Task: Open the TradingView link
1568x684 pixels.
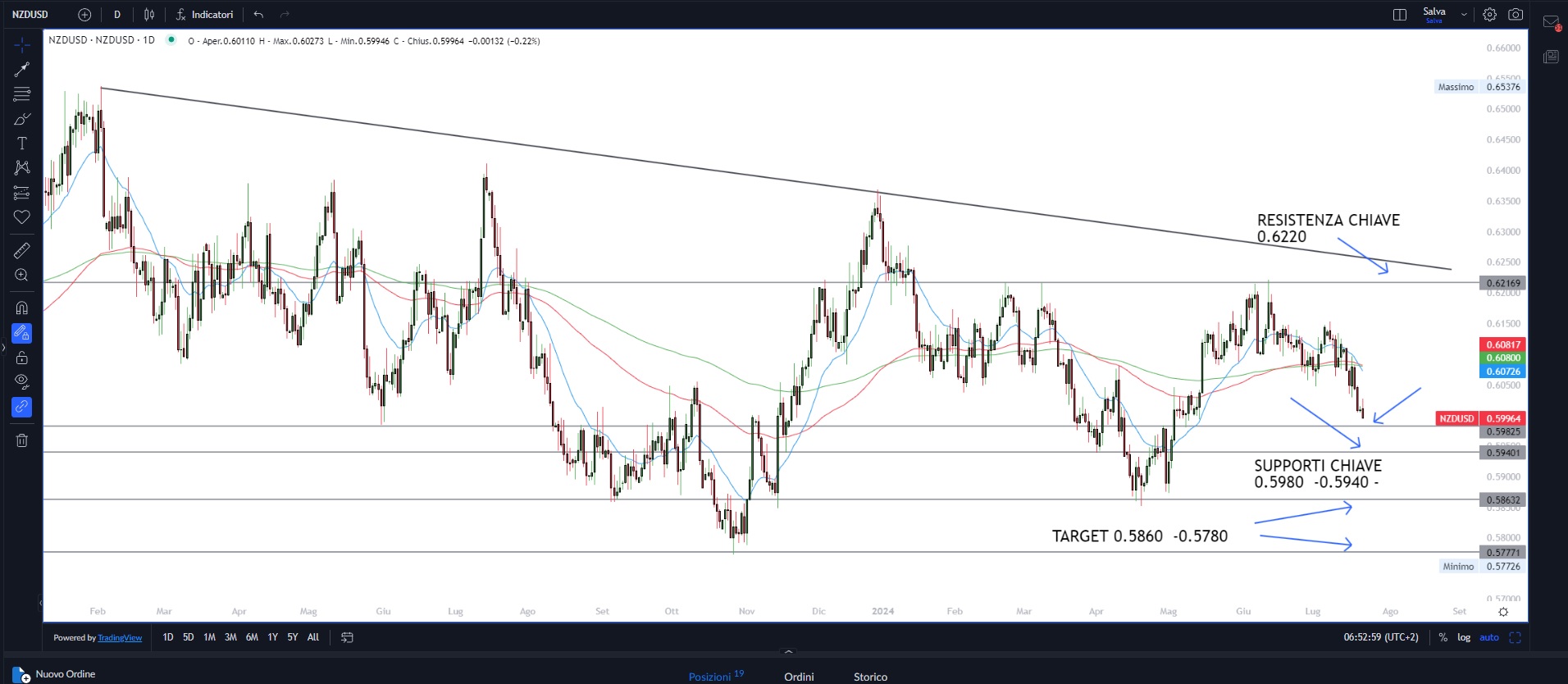Action: point(120,638)
